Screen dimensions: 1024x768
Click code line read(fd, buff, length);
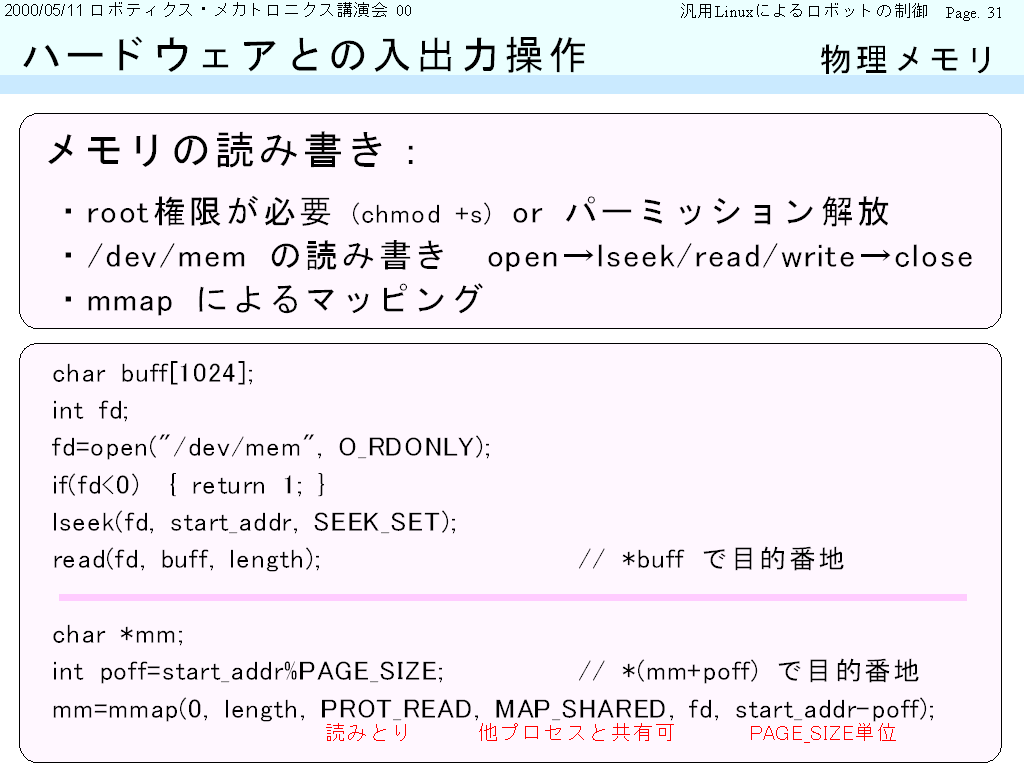186,559
